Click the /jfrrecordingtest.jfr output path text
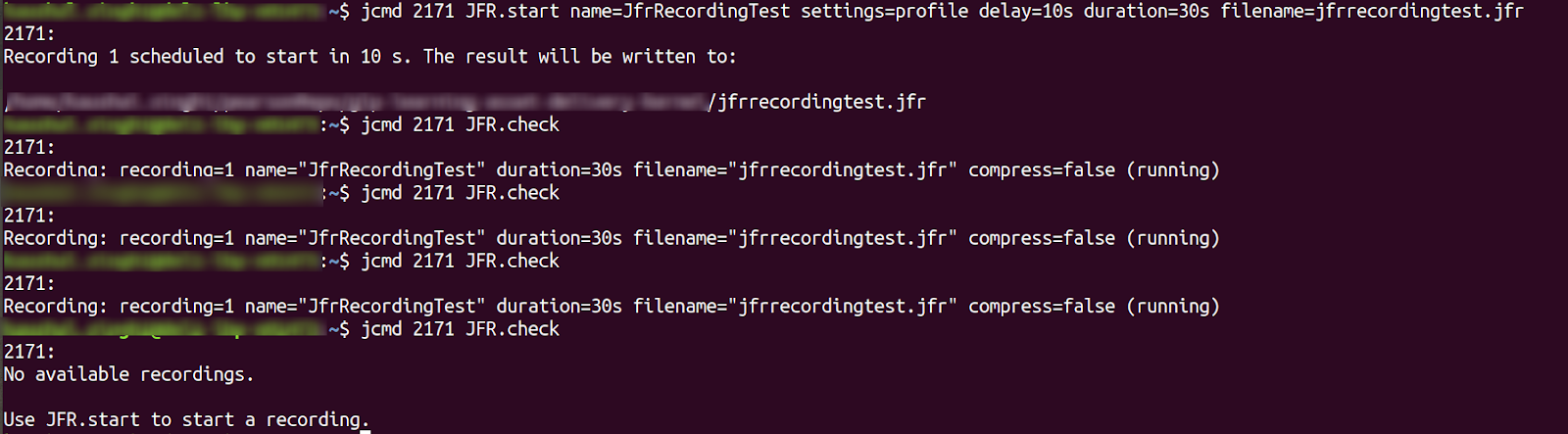Viewport: 1568px width, 434px height. (816, 102)
